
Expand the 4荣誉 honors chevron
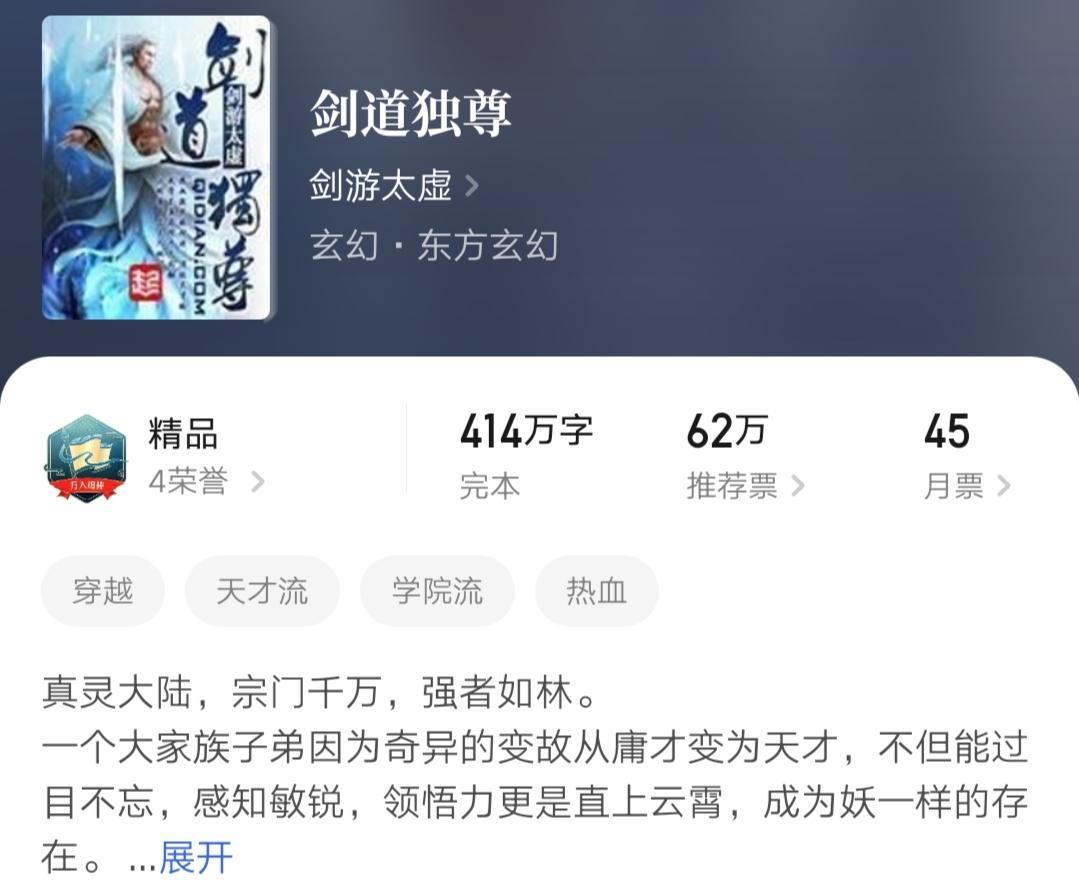coord(257,482)
